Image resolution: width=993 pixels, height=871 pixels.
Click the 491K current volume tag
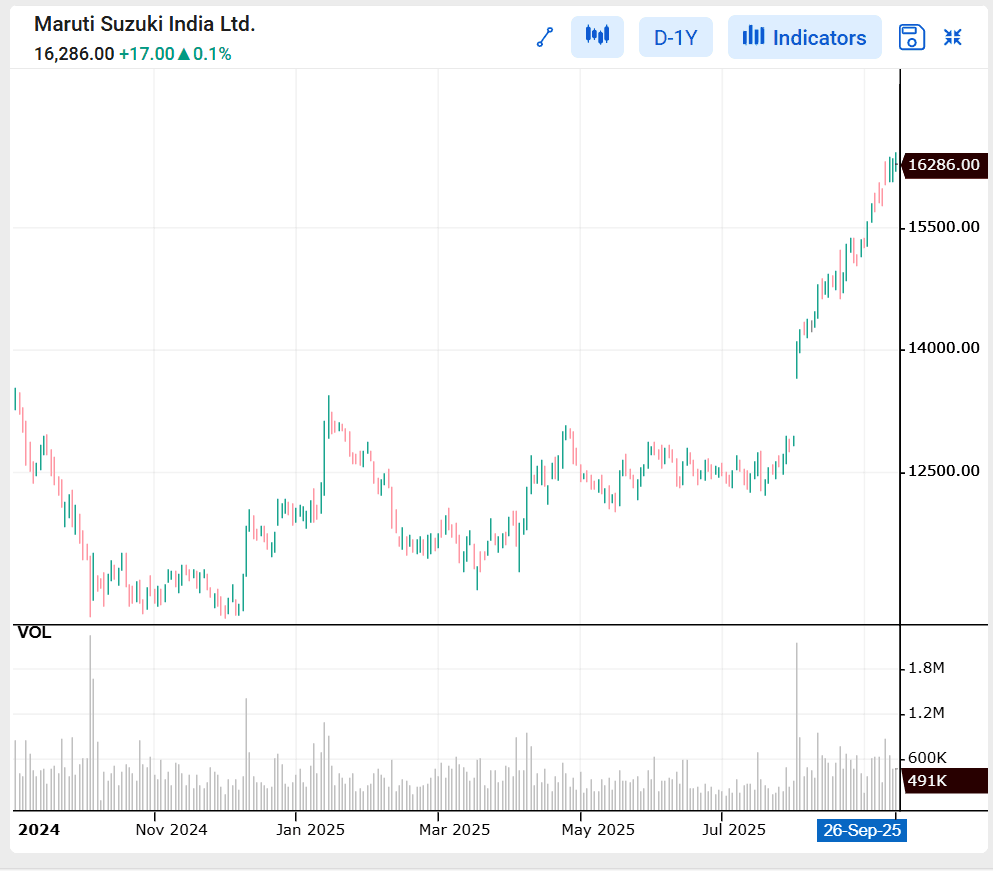944,780
